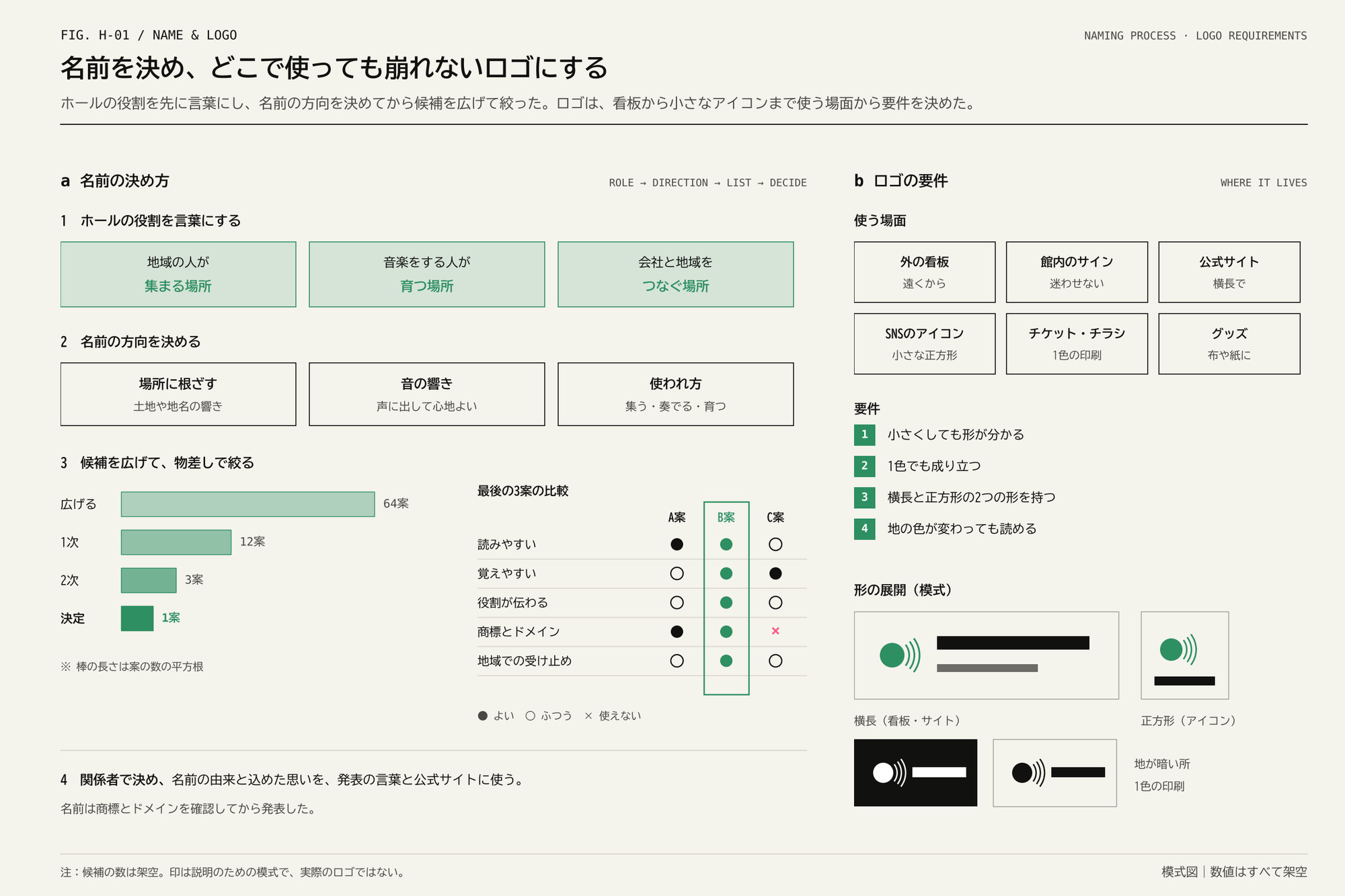This screenshot has width=1345, height=896.
Task: Choose the 場所に根ざす direction box
Action: tap(178, 394)
